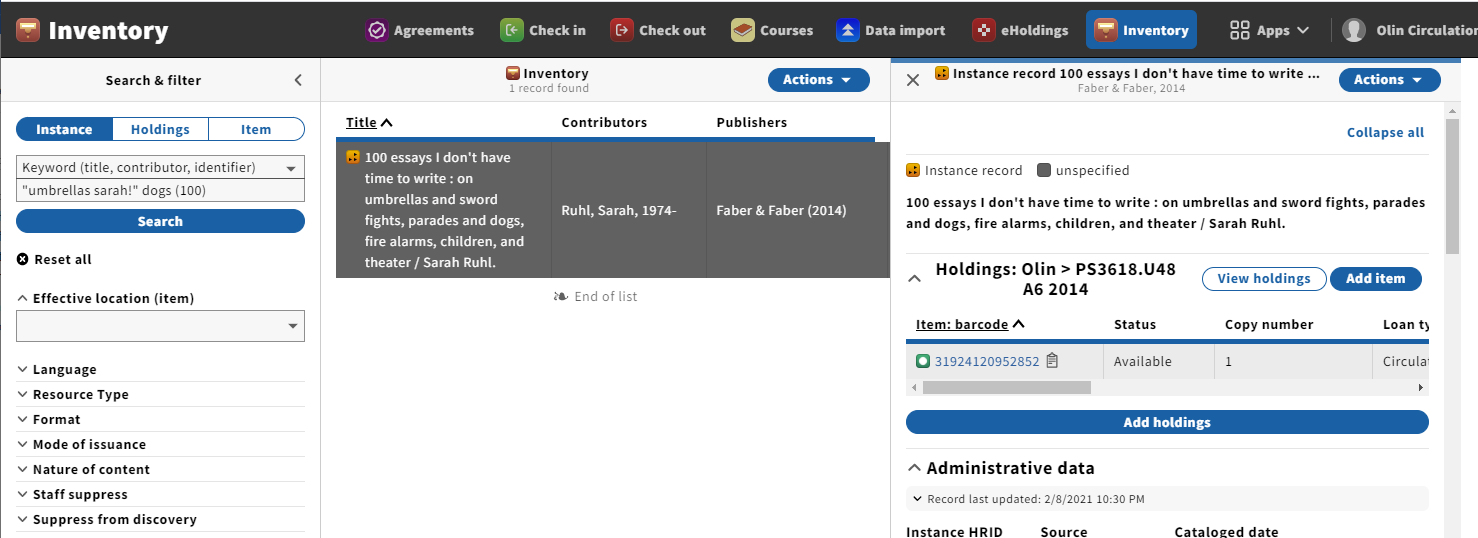1478x538 pixels.
Task: Open the Agreements app icon
Action: click(376, 30)
